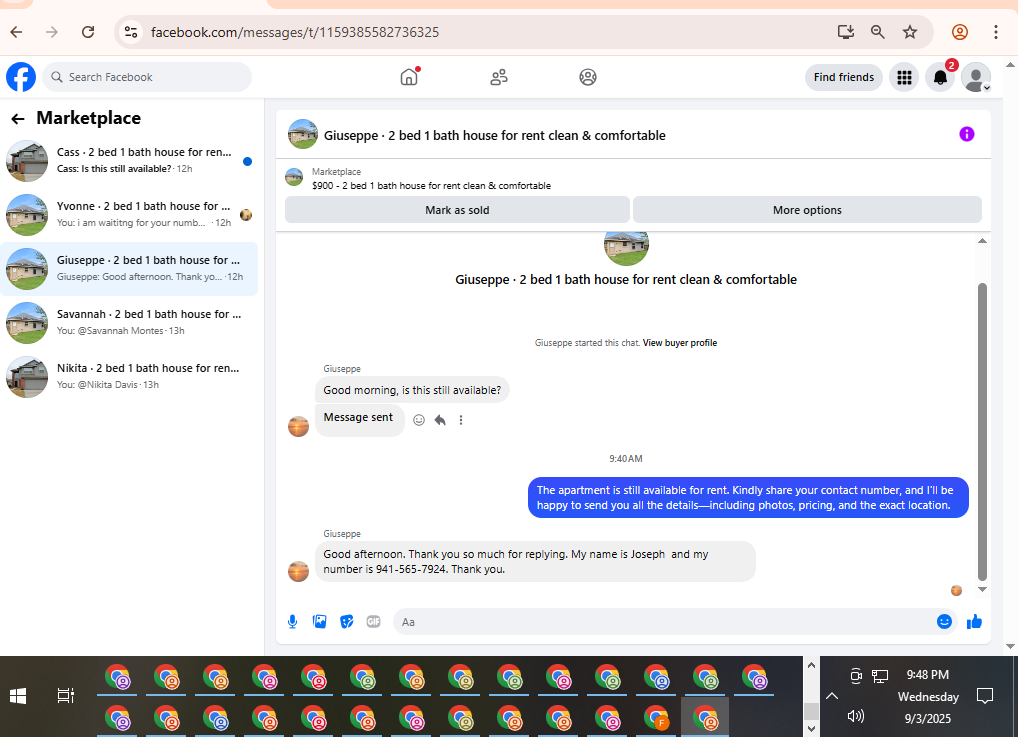Open the Yvonne conversation
The image size is (1018, 737).
129,214
